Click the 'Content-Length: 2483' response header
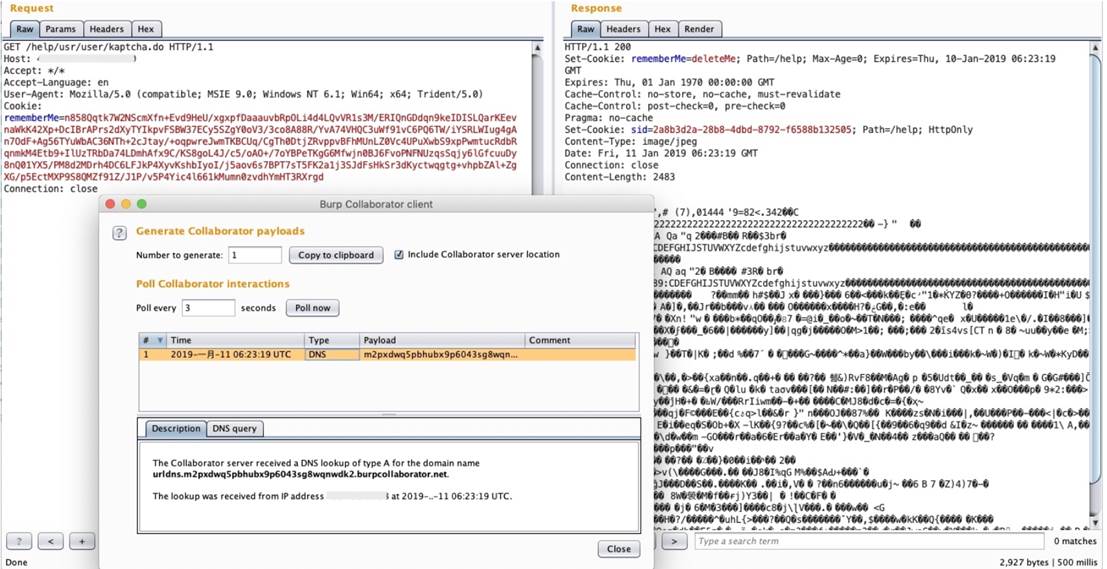The height and width of the screenshot is (569, 1107). (x=620, y=177)
